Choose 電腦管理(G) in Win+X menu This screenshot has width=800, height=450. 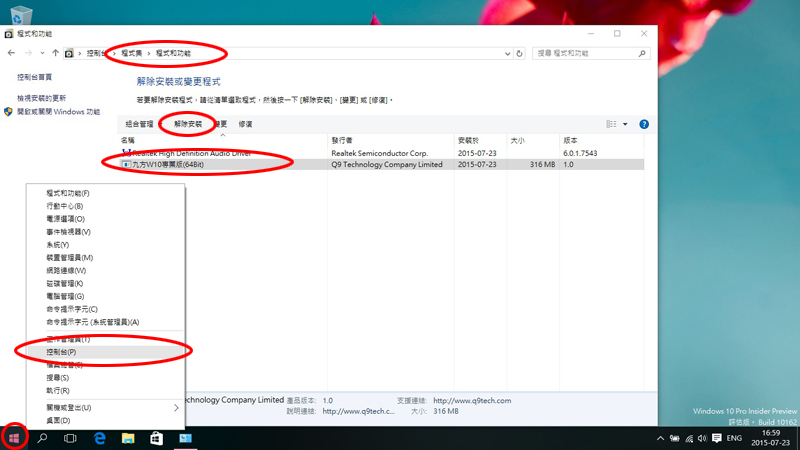point(106,296)
